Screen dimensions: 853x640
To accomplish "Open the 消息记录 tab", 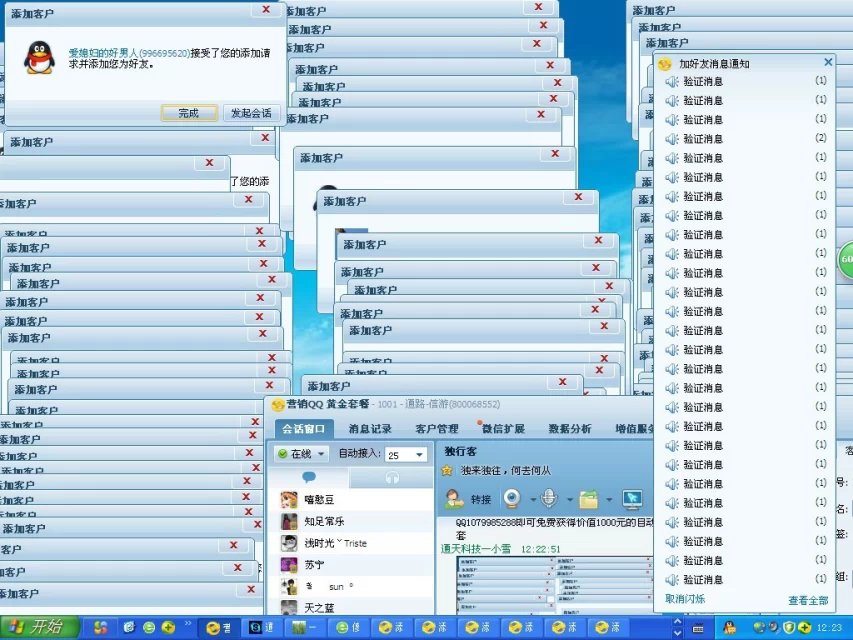I will pos(370,429).
